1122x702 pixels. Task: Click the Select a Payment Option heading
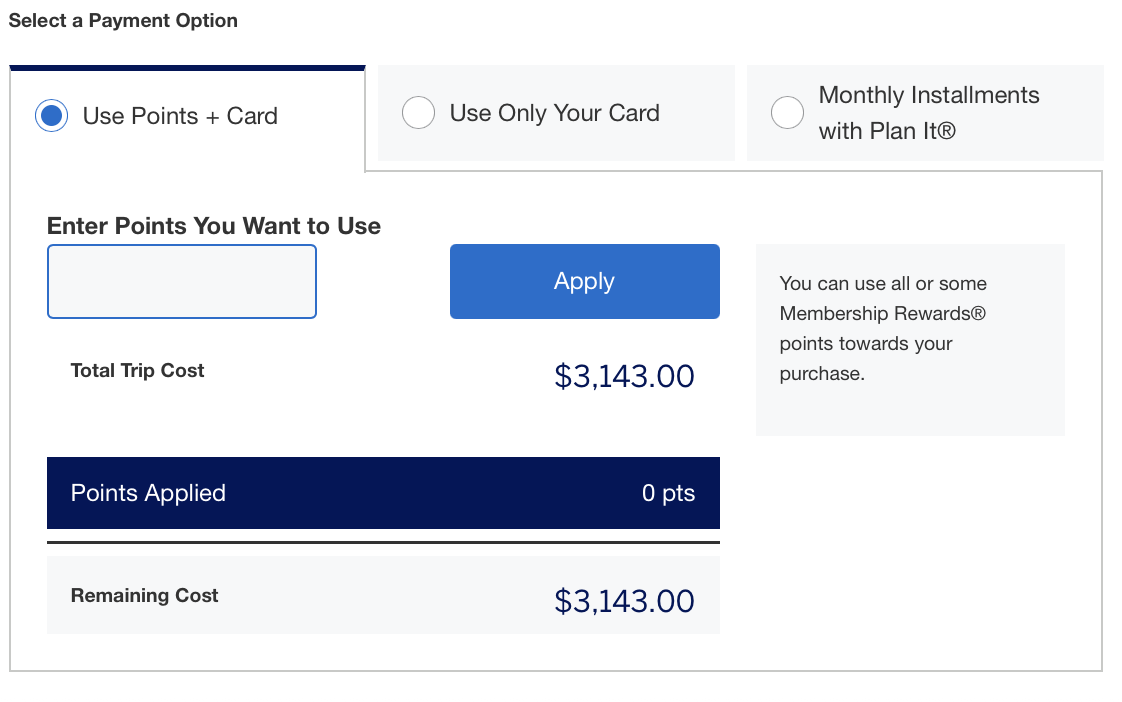pos(123,20)
